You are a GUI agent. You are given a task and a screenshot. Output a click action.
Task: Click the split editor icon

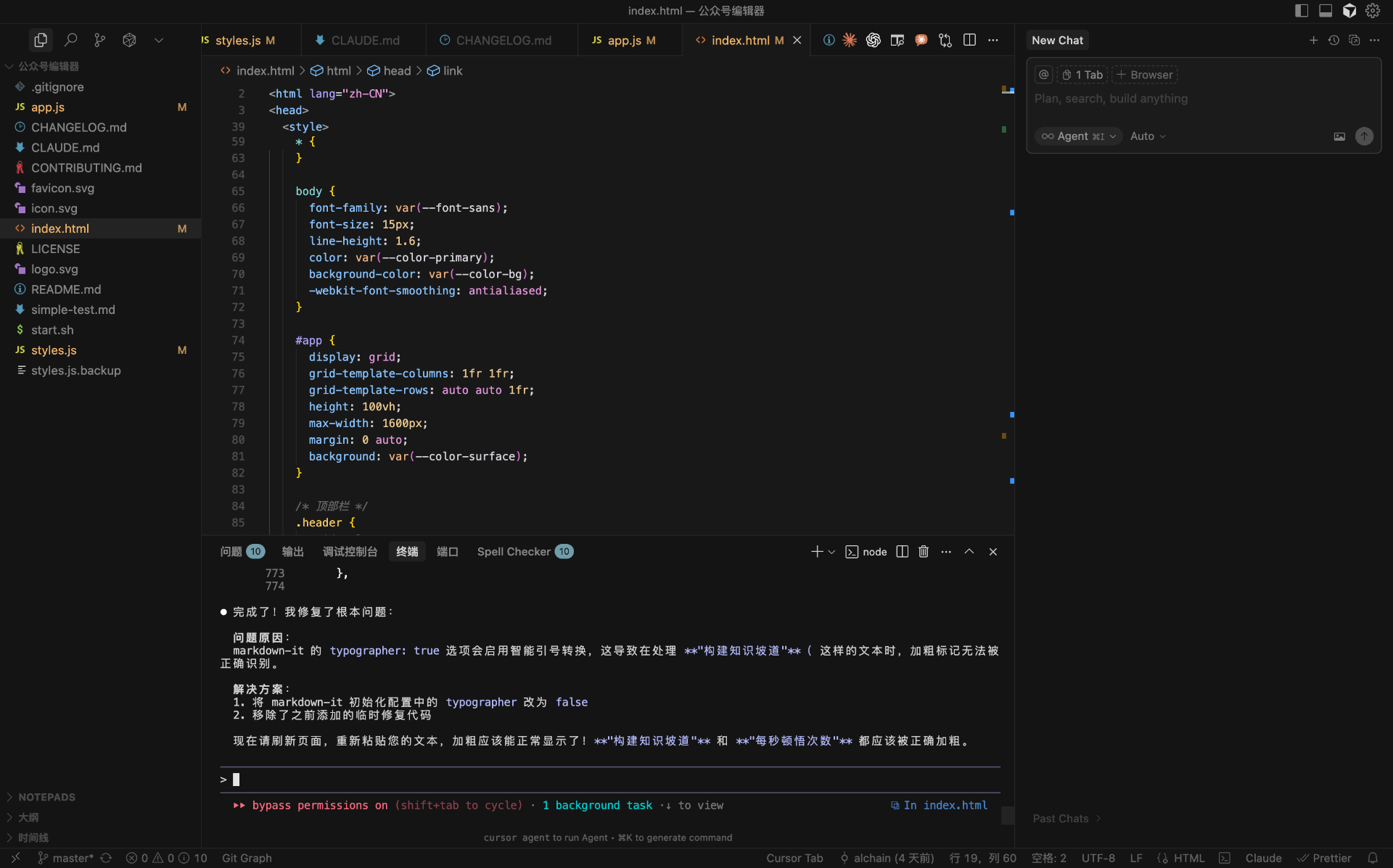(x=969, y=40)
